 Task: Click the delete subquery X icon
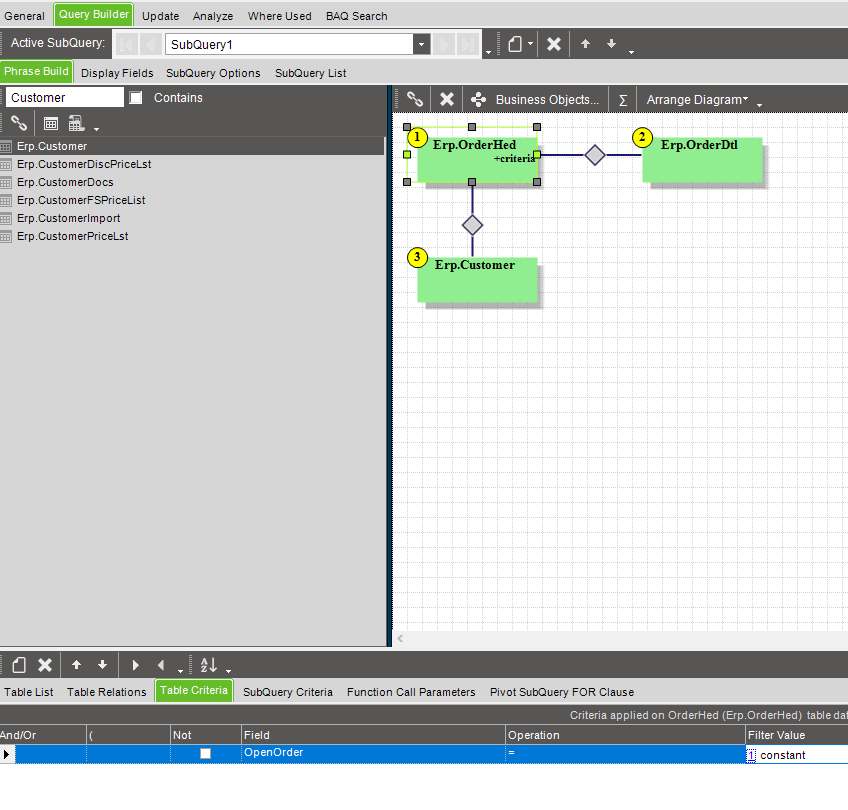[554, 44]
